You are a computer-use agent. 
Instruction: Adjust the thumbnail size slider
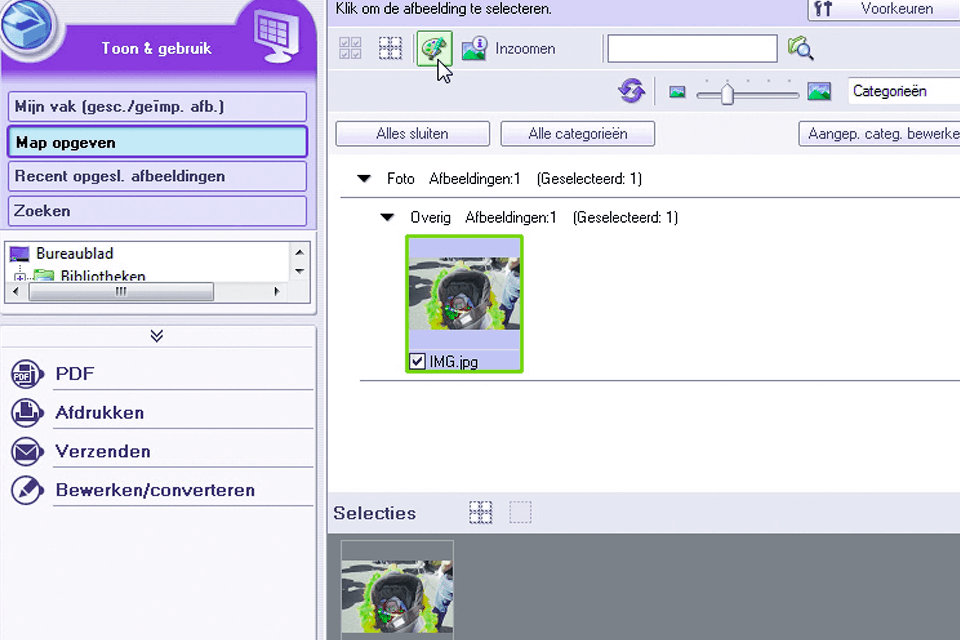point(725,93)
